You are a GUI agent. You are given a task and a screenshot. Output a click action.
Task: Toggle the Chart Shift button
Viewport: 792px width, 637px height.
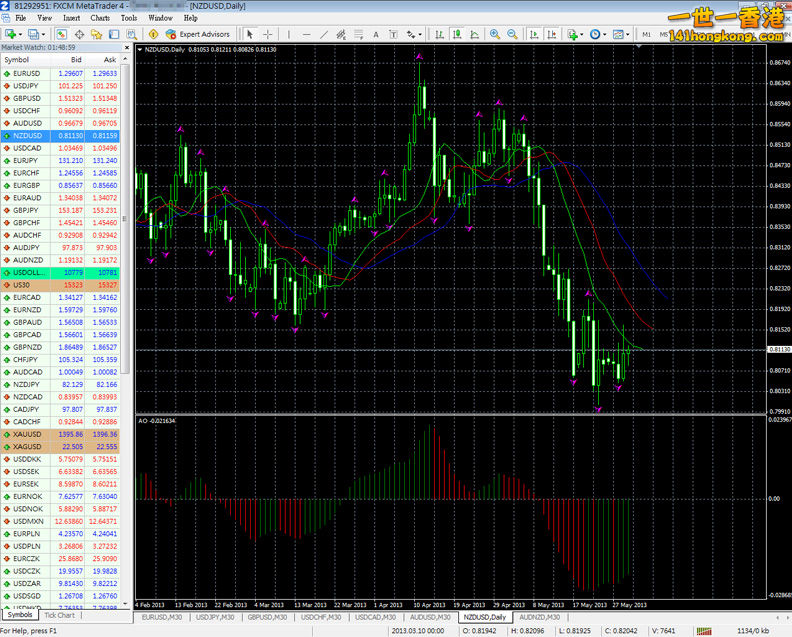[x=552, y=34]
